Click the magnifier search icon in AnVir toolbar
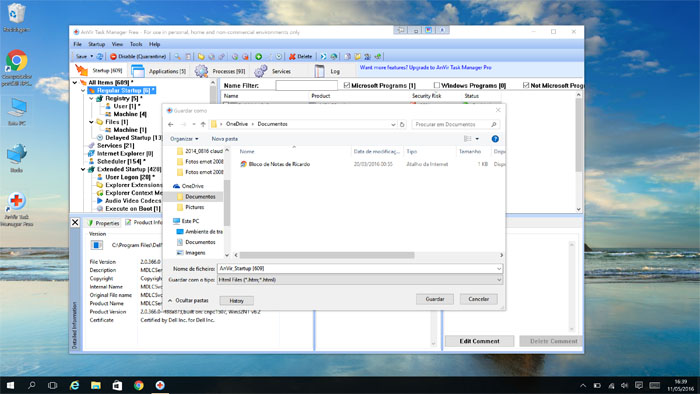Image resolution: width=700 pixels, height=394 pixels. point(178,57)
